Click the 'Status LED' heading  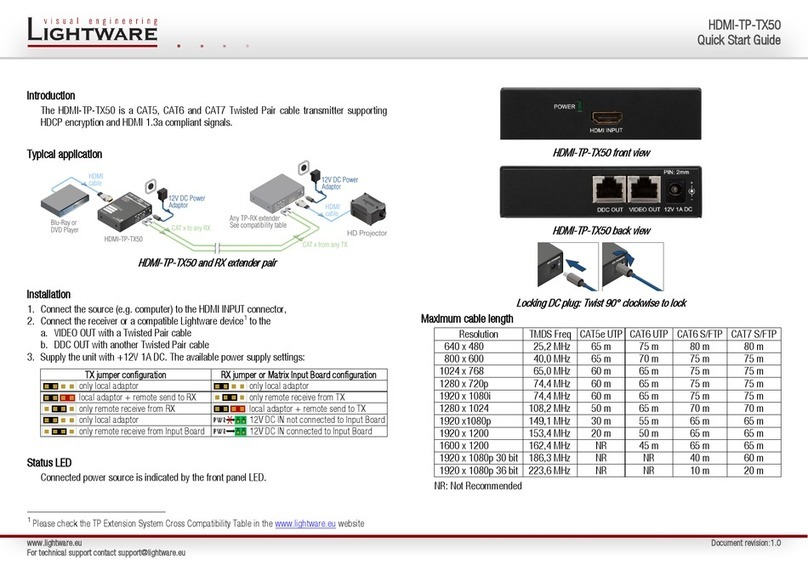pos(49,463)
